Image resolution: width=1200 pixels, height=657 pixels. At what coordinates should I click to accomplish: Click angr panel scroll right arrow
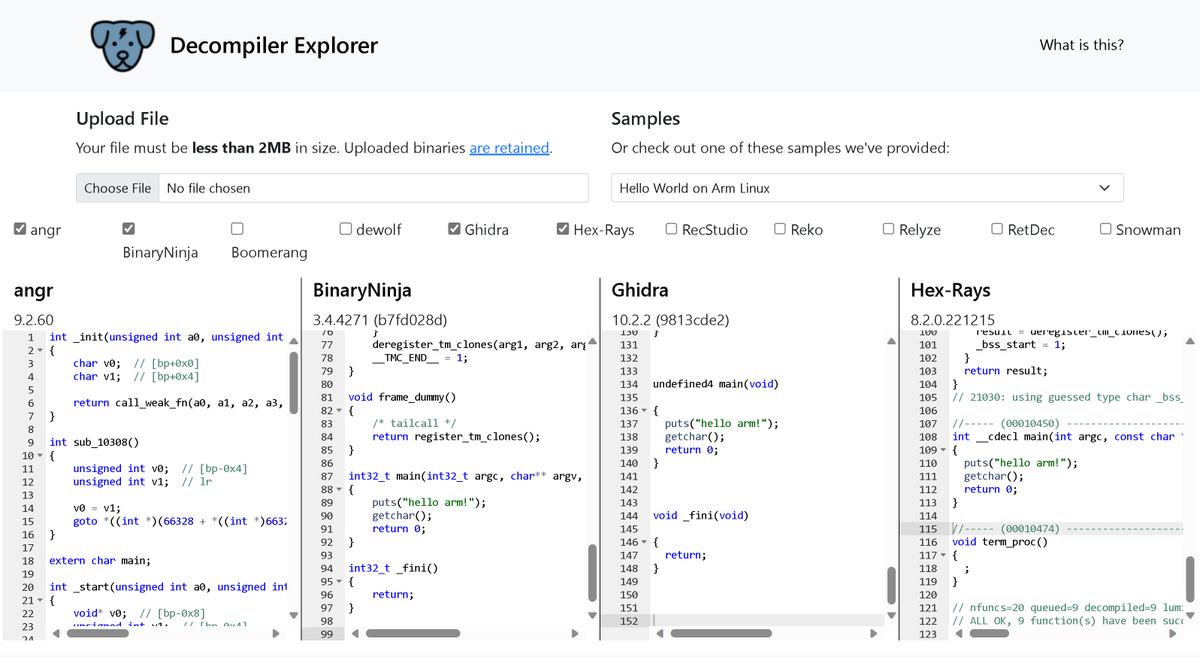coord(276,632)
